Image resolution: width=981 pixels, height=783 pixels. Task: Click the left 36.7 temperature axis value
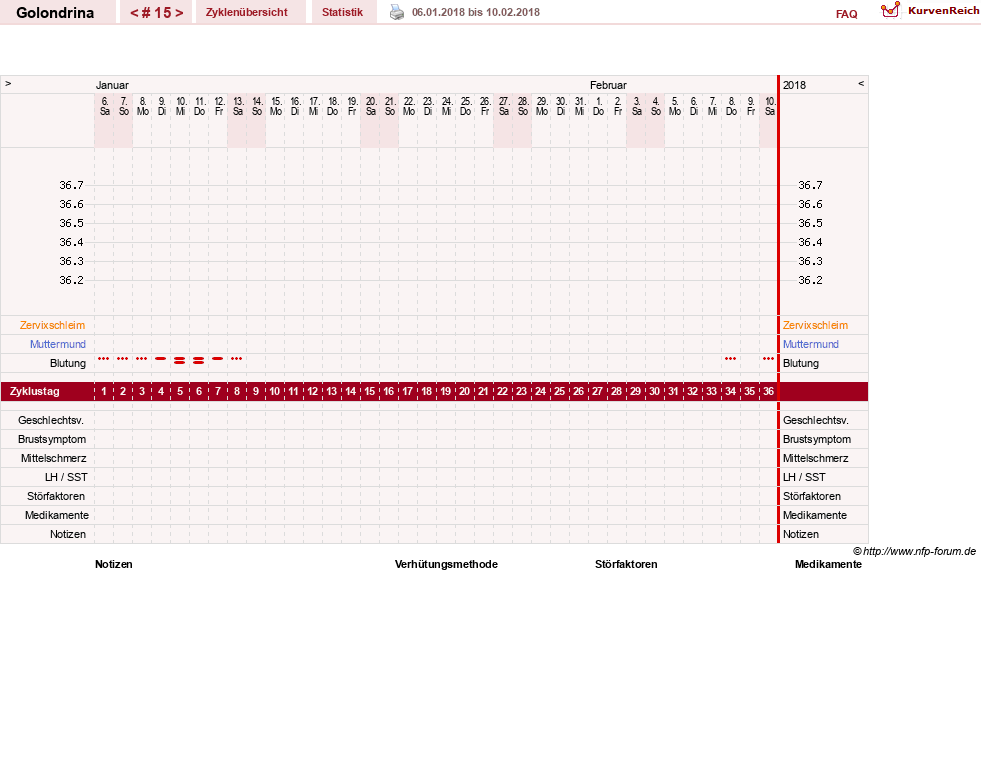71,185
